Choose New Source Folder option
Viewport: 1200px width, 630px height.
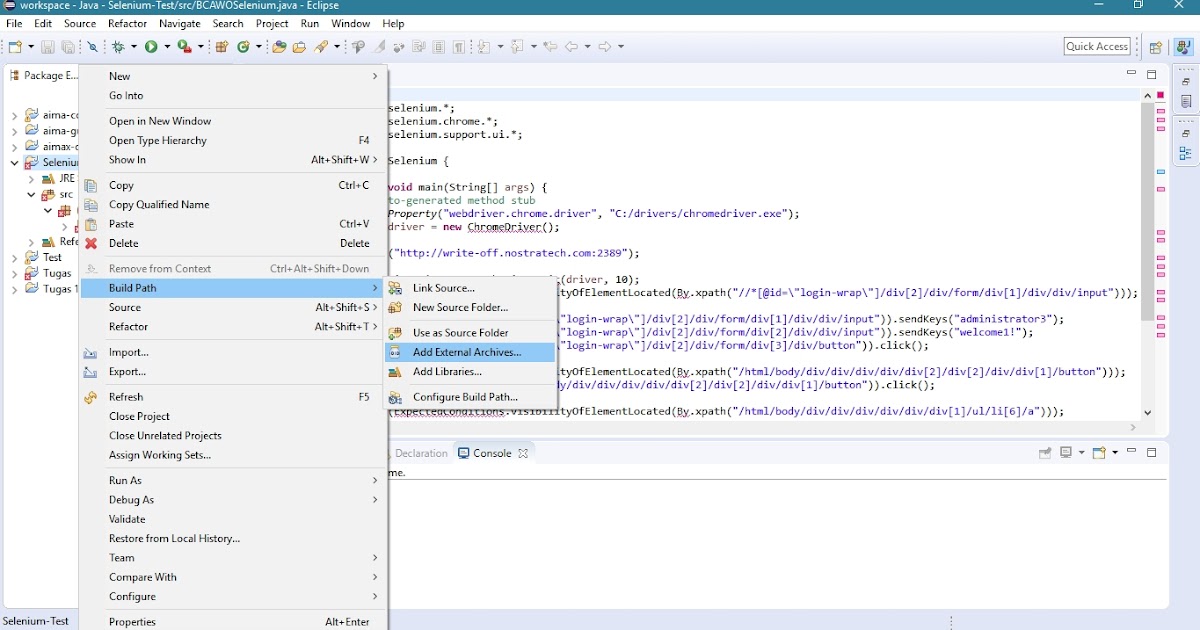click(x=470, y=308)
